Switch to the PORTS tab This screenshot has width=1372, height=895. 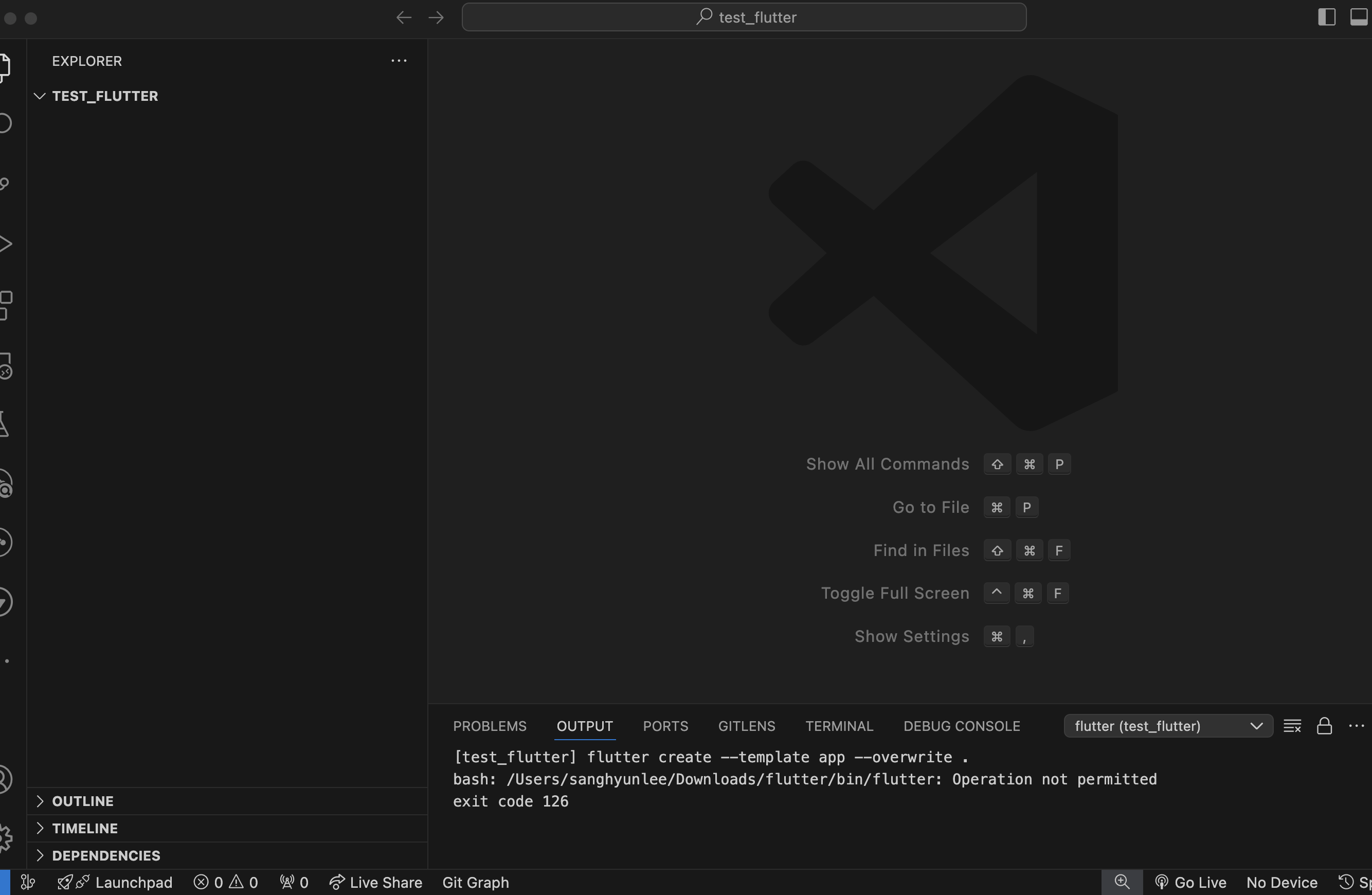(x=665, y=726)
